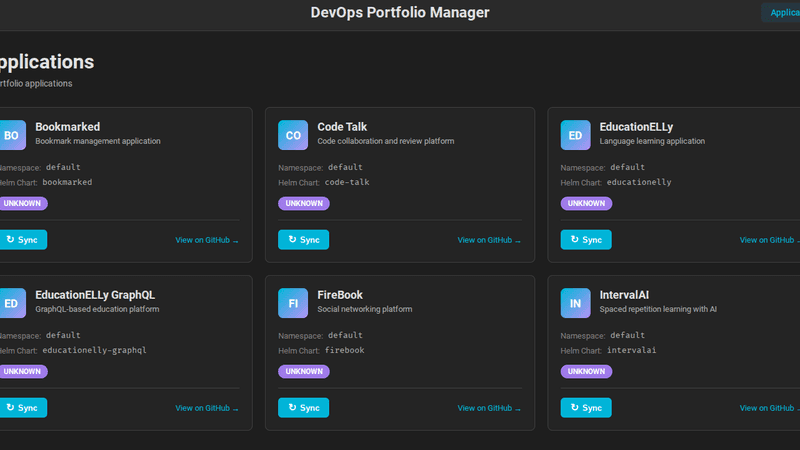Open View on GitHub for Bookmarked
This screenshot has height=450, width=800.
coord(207,240)
